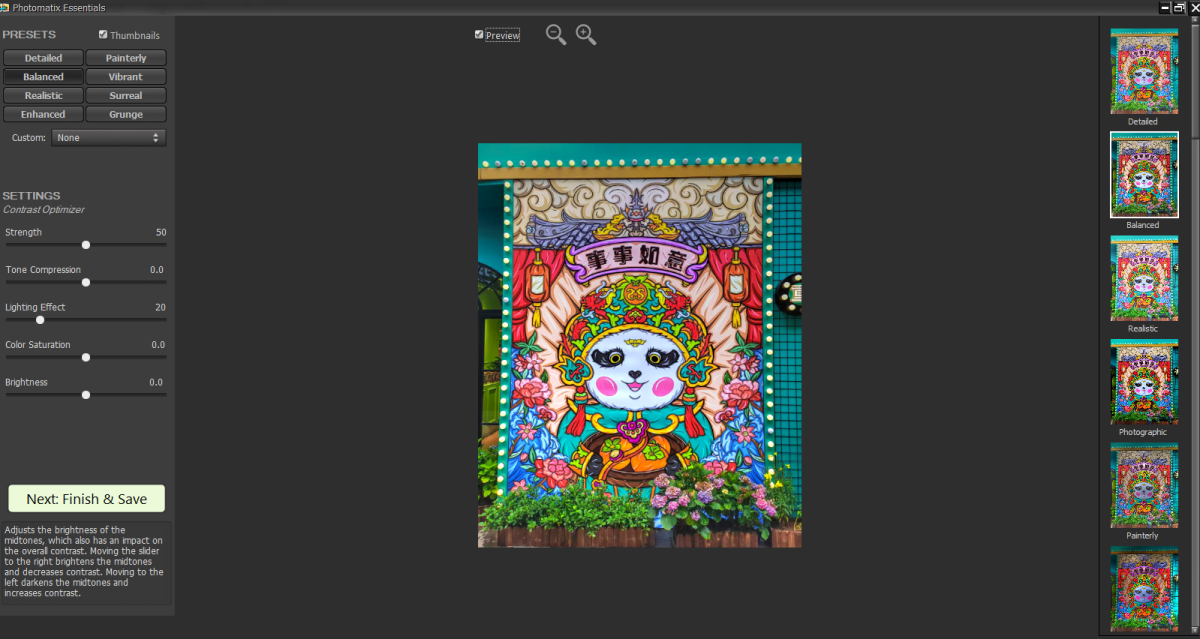The height and width of the screenshot is (639, 1200).
Task: Apply the Detailed preset button
Action: click(43, 58)
